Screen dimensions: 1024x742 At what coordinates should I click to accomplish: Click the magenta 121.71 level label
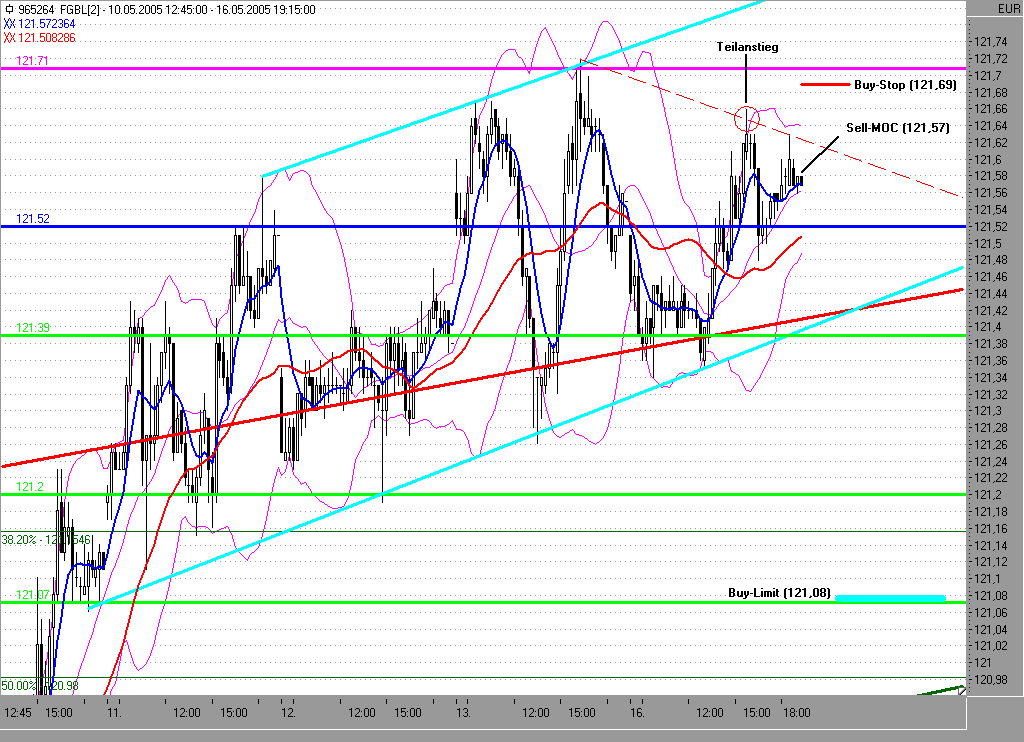32,61
